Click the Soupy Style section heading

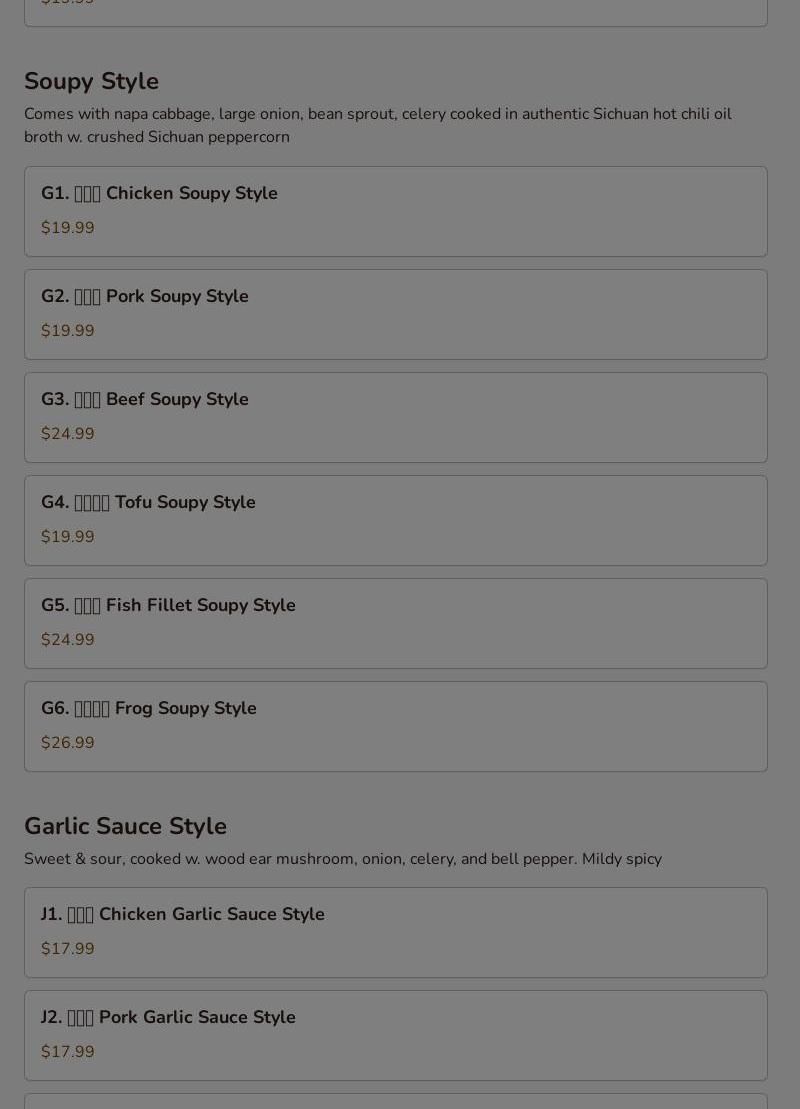click(x=91, y=81)
